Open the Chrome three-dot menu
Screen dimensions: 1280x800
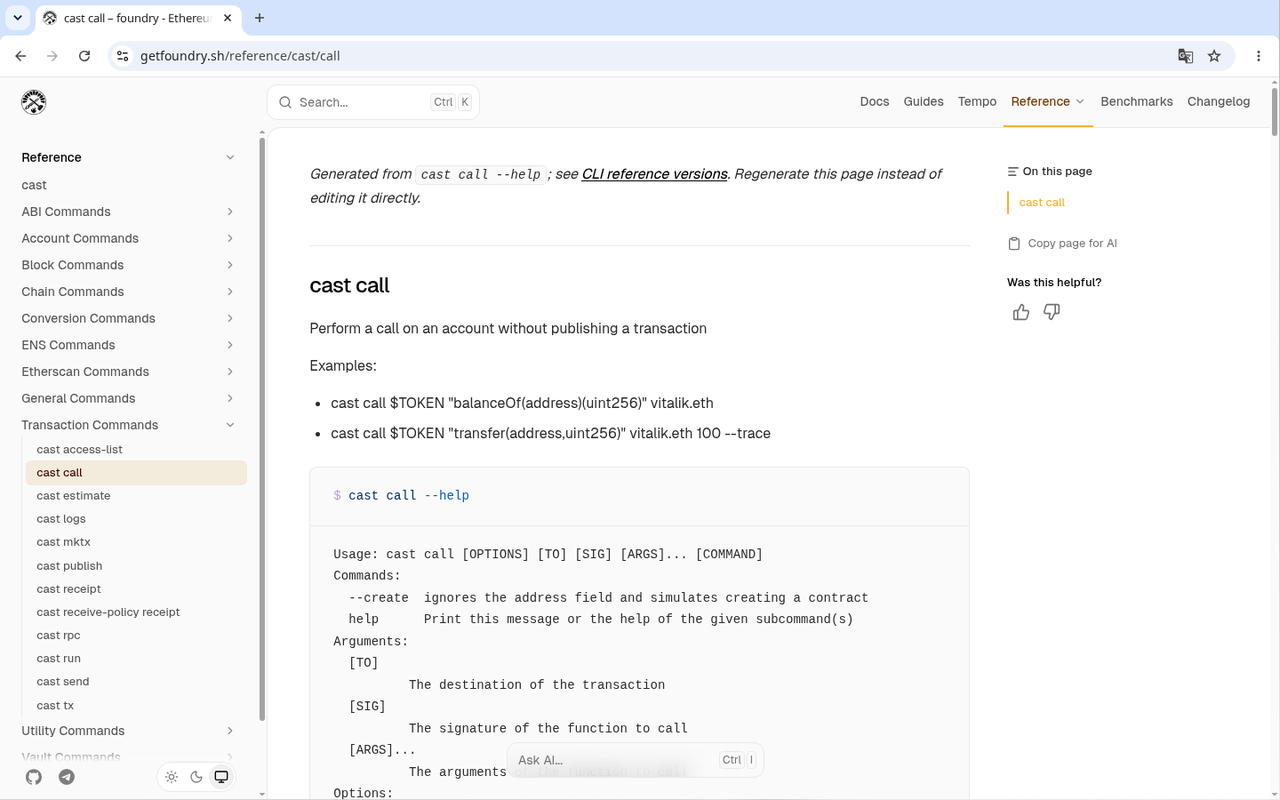click(1258, 56)
